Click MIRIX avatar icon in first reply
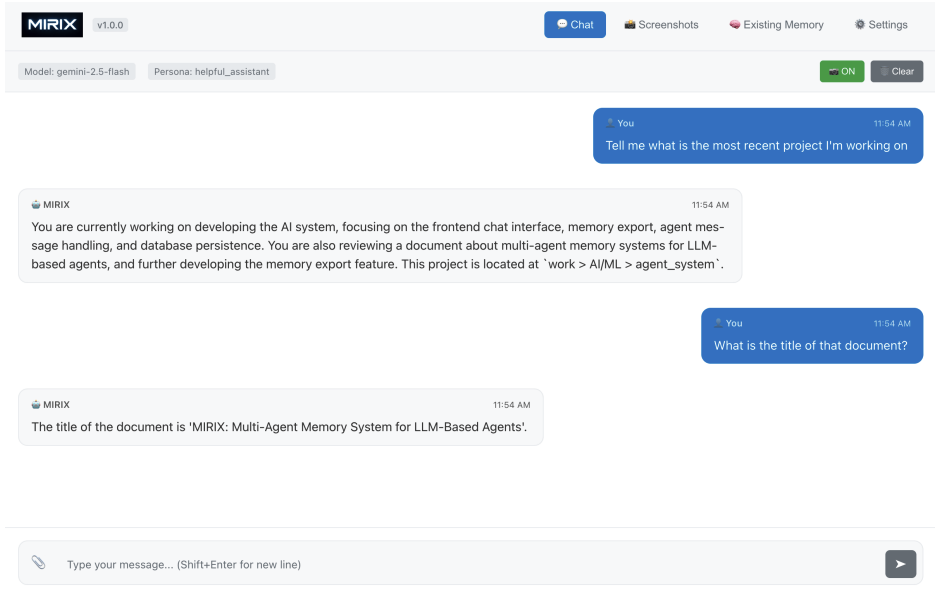 [36, 205]
